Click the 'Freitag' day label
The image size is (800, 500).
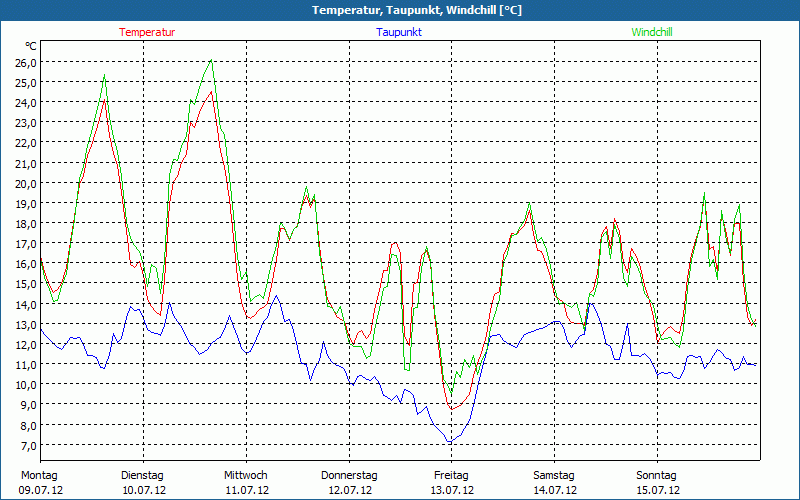(451, 476)
